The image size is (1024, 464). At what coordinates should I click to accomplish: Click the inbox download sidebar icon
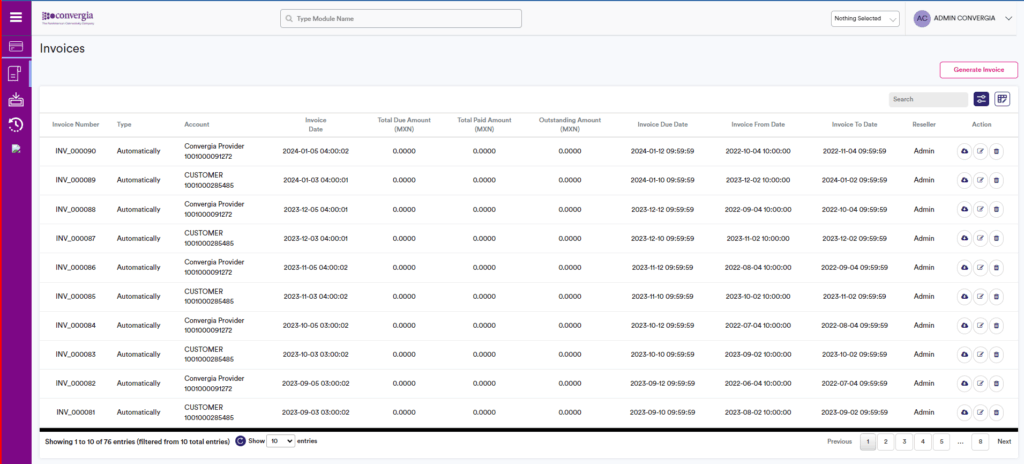tap(15, 99)
